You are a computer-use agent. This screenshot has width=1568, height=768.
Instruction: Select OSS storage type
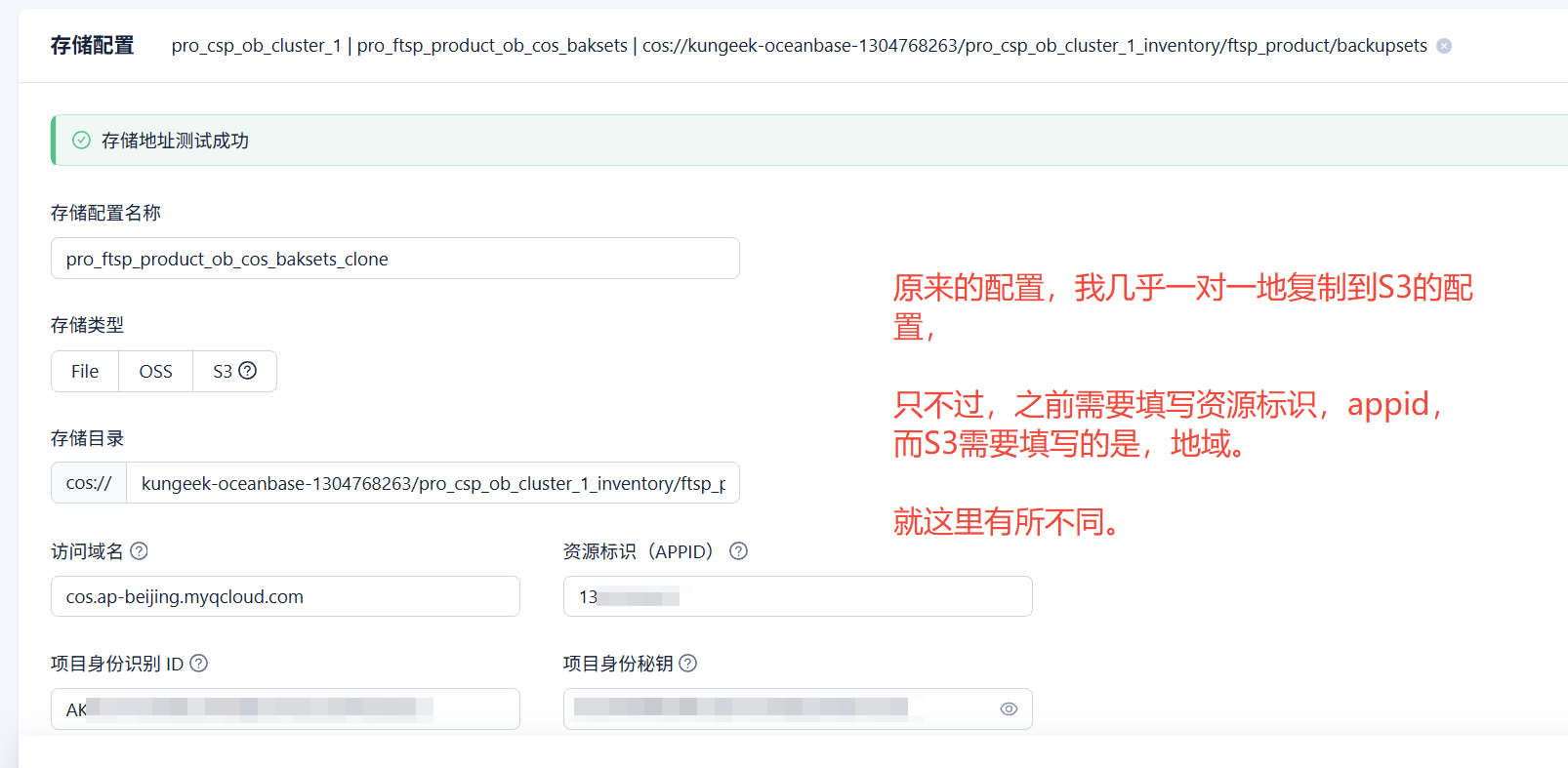(155, 372)
